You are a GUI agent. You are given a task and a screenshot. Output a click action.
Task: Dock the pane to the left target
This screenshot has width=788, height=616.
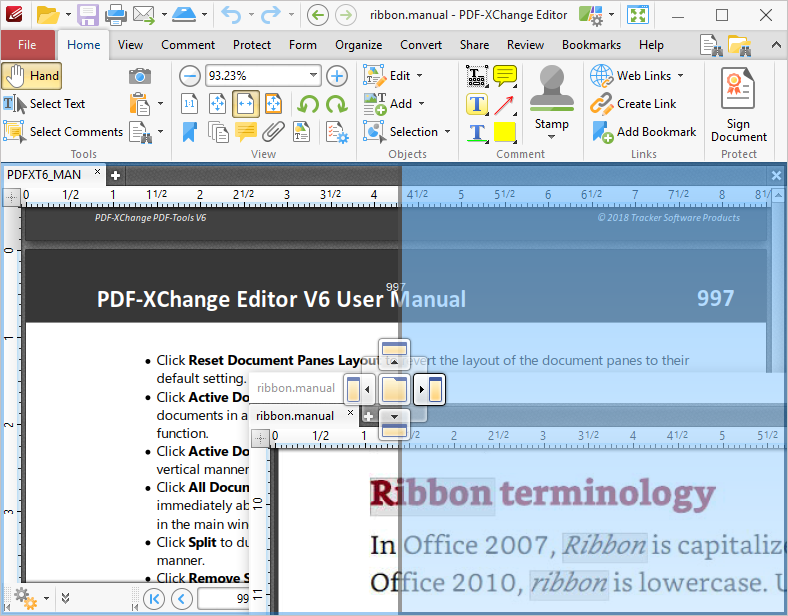click(359, 389)
